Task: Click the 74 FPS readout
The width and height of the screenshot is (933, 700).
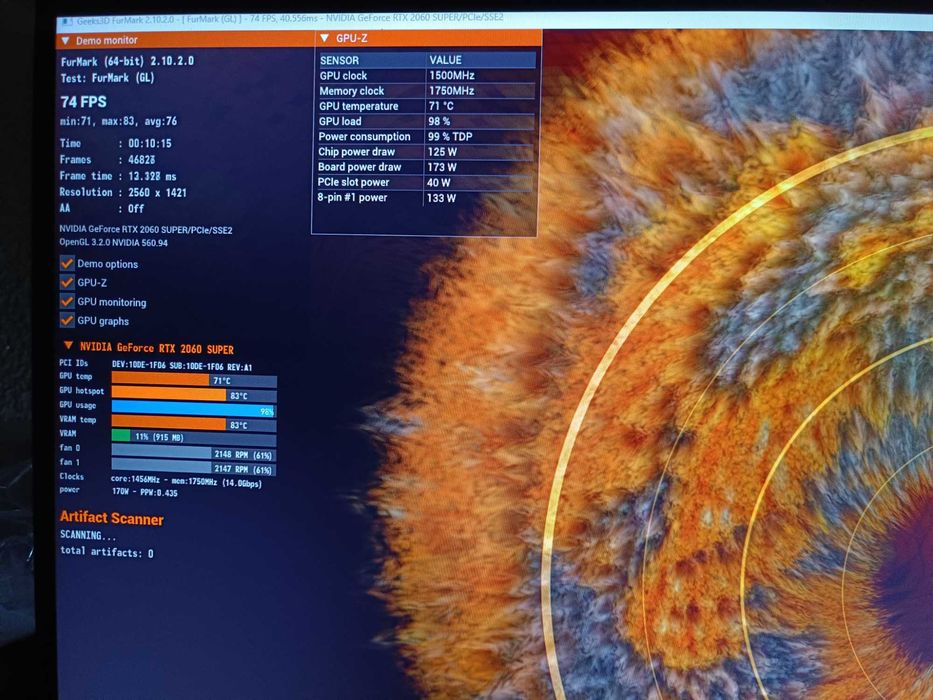Action: 83,102
